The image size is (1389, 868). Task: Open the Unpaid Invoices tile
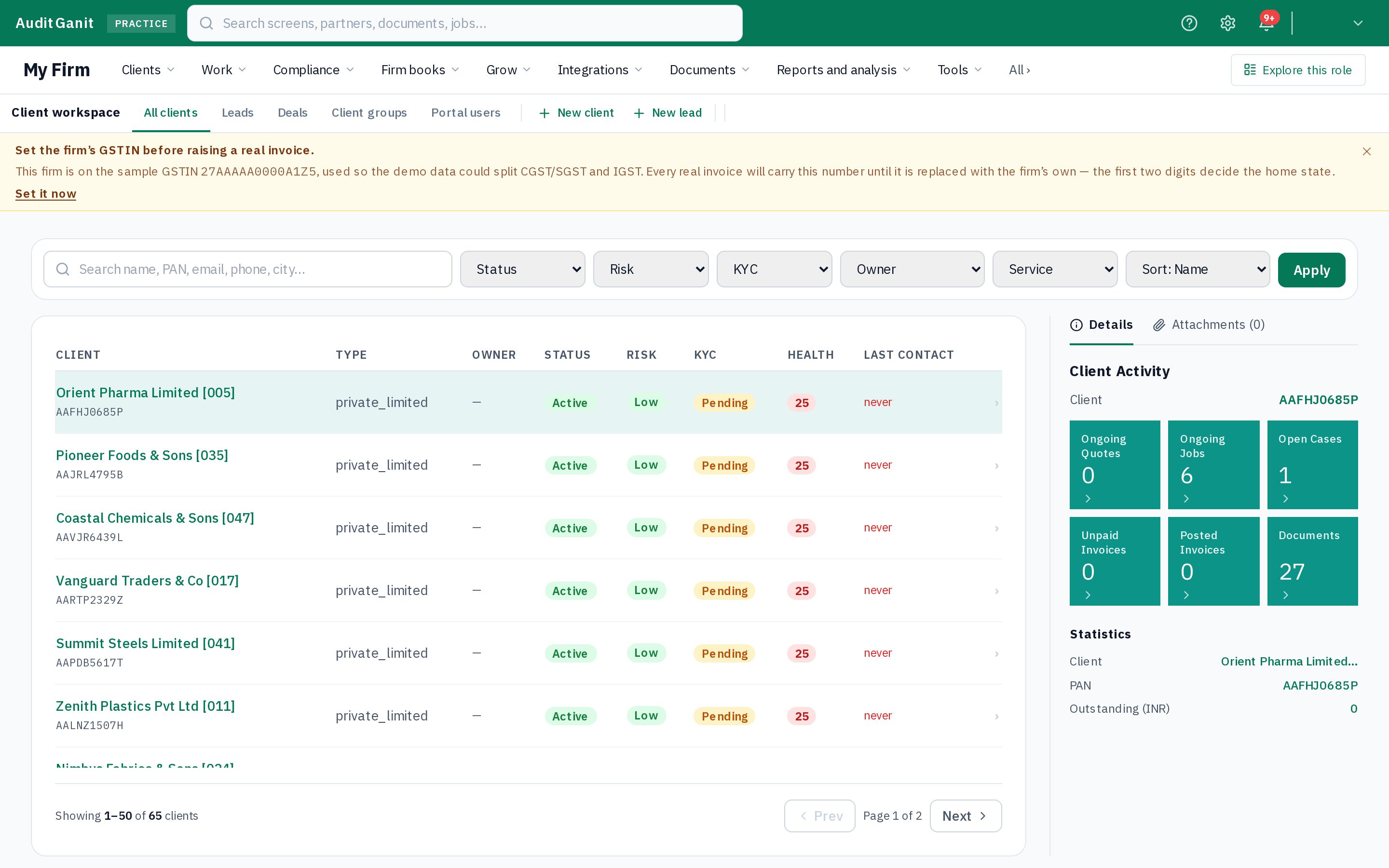point(1115,561)
